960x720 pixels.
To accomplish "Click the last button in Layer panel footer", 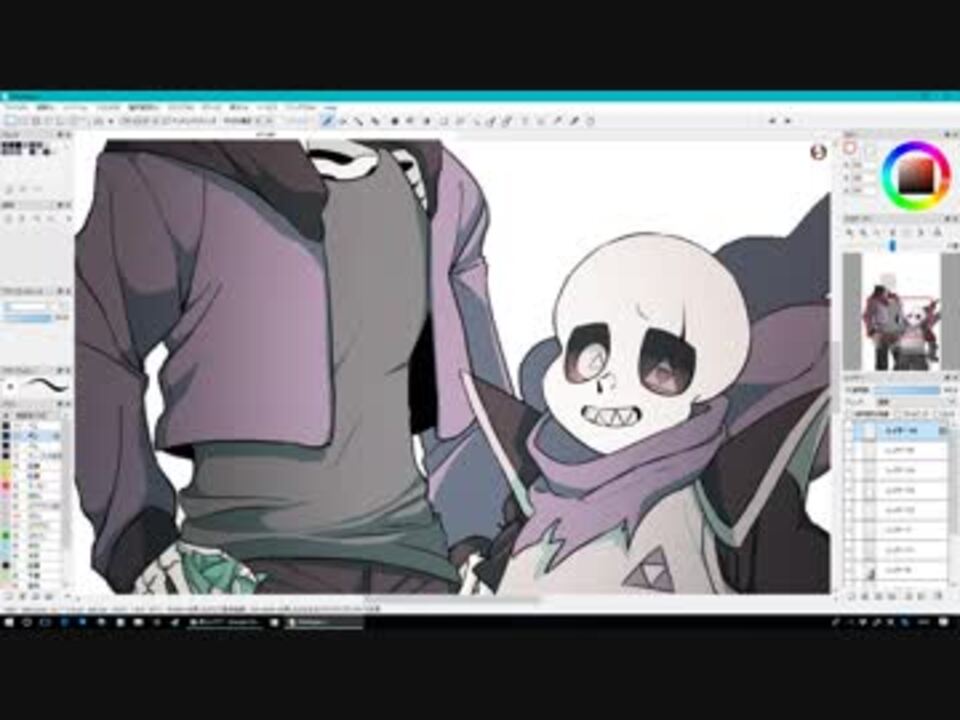I will tap(938, 596).
